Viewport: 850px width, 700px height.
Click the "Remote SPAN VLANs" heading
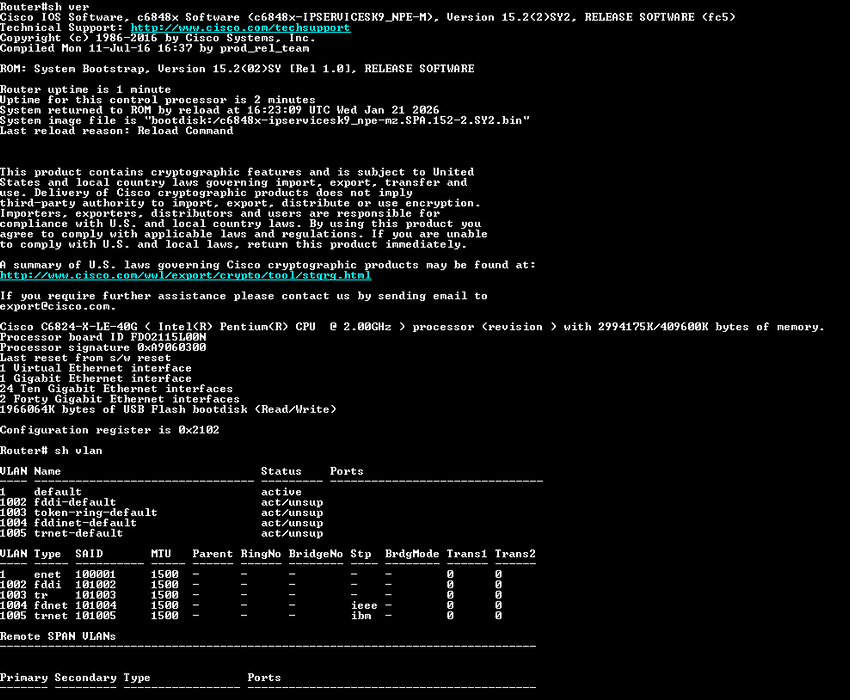pyautogui.click(x=58, y=636)
